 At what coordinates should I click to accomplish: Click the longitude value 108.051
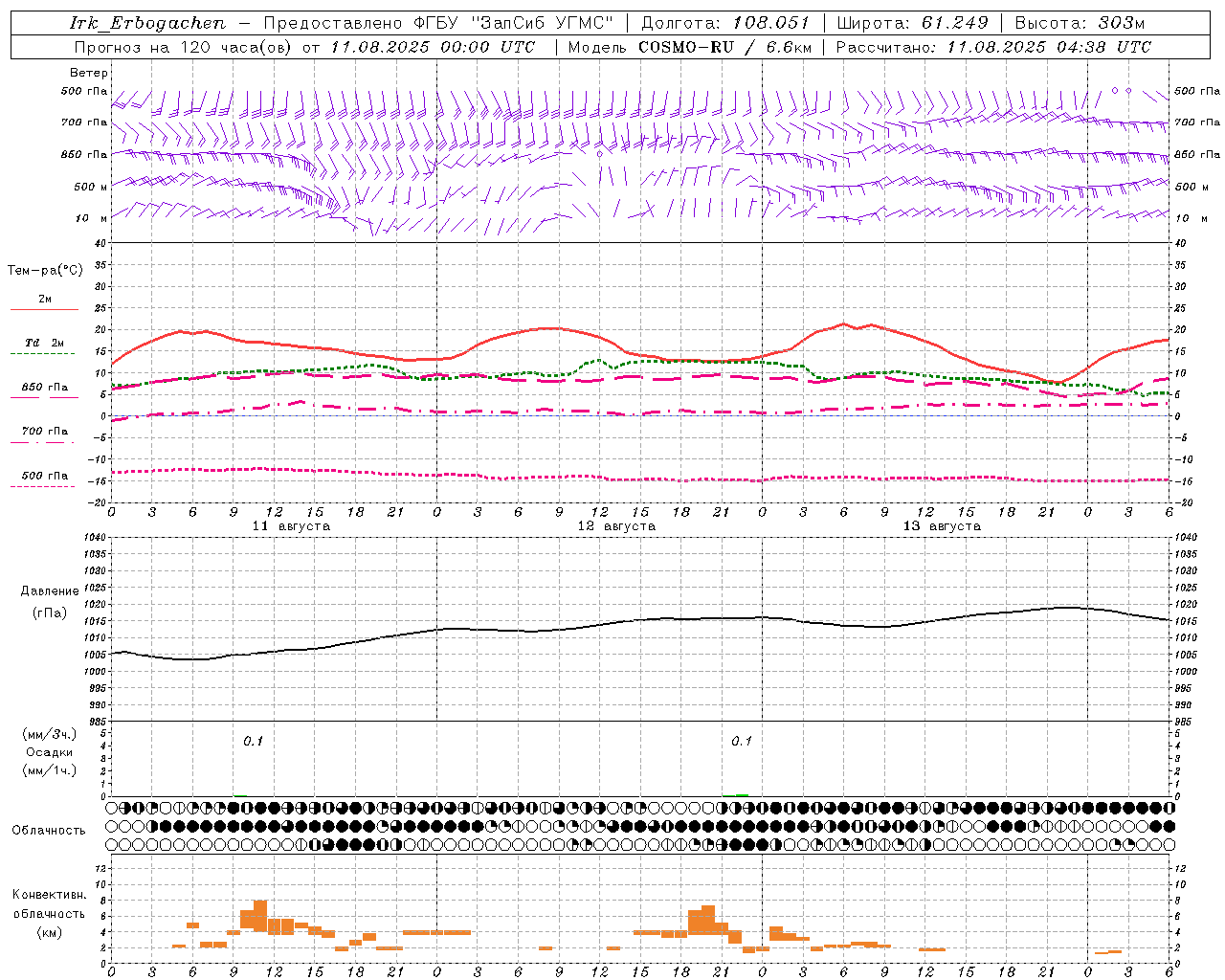tap(771, 23)
